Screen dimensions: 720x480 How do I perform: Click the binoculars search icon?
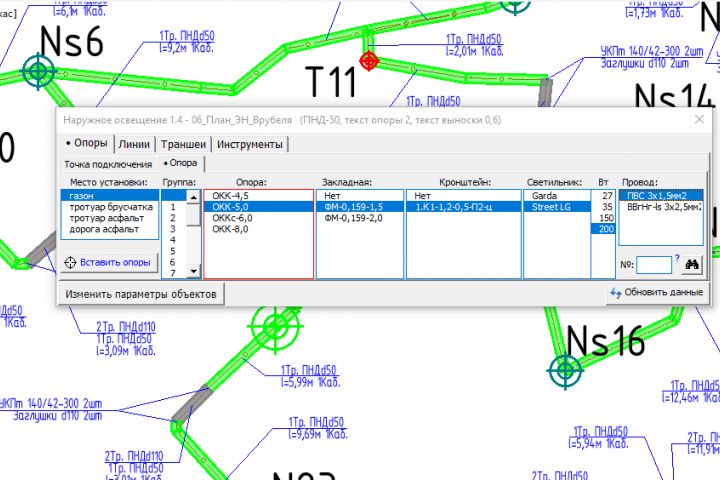click(692, 264)
